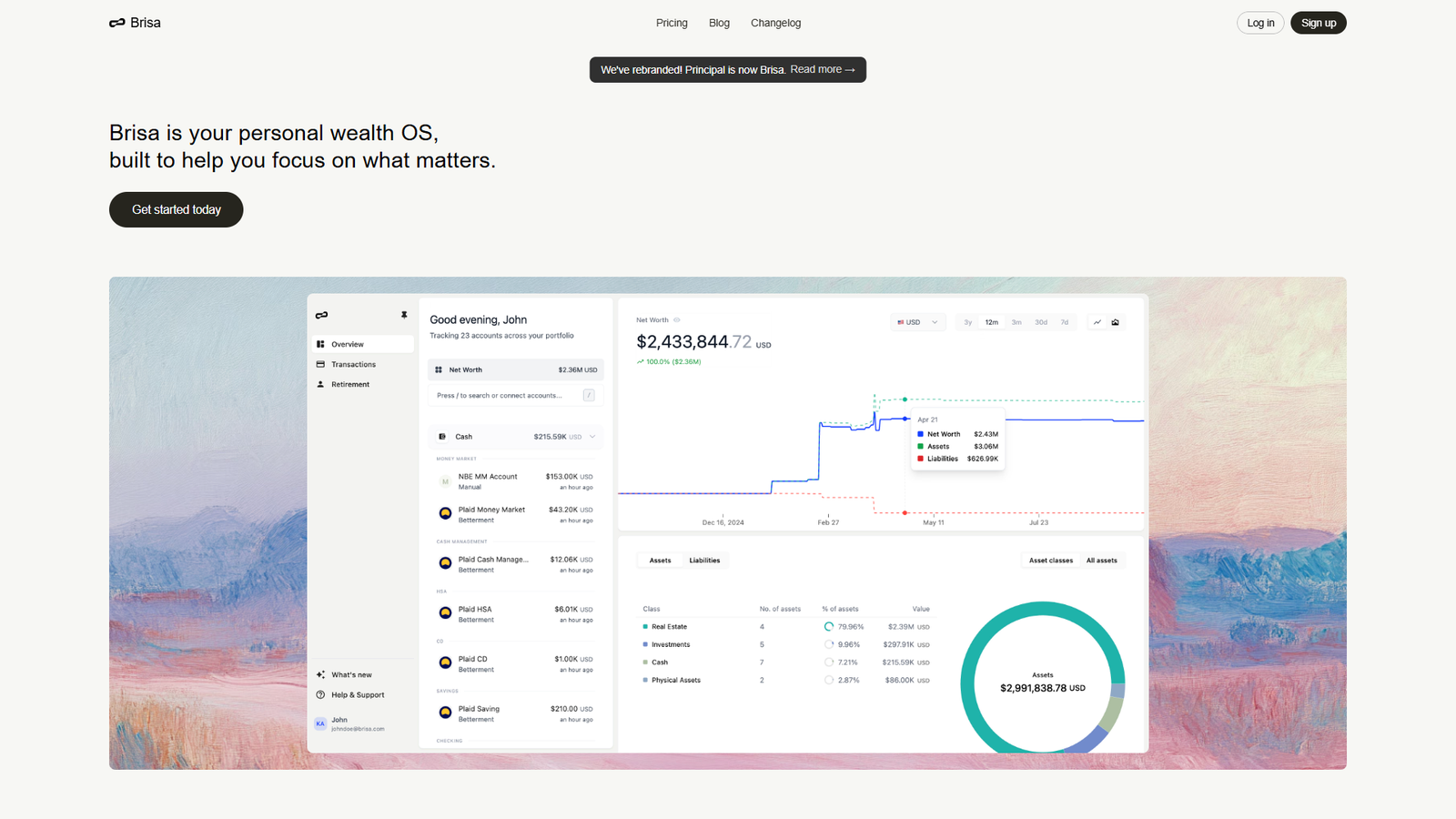Click the KA user avatar
This screenshot has width=1456, height=819.
[320, 723]
